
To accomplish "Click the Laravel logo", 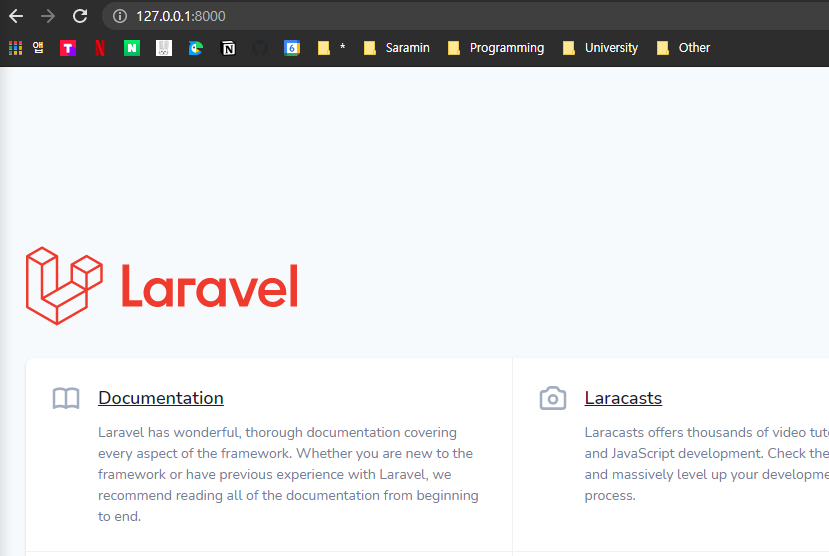I will [x=162, y=286].
